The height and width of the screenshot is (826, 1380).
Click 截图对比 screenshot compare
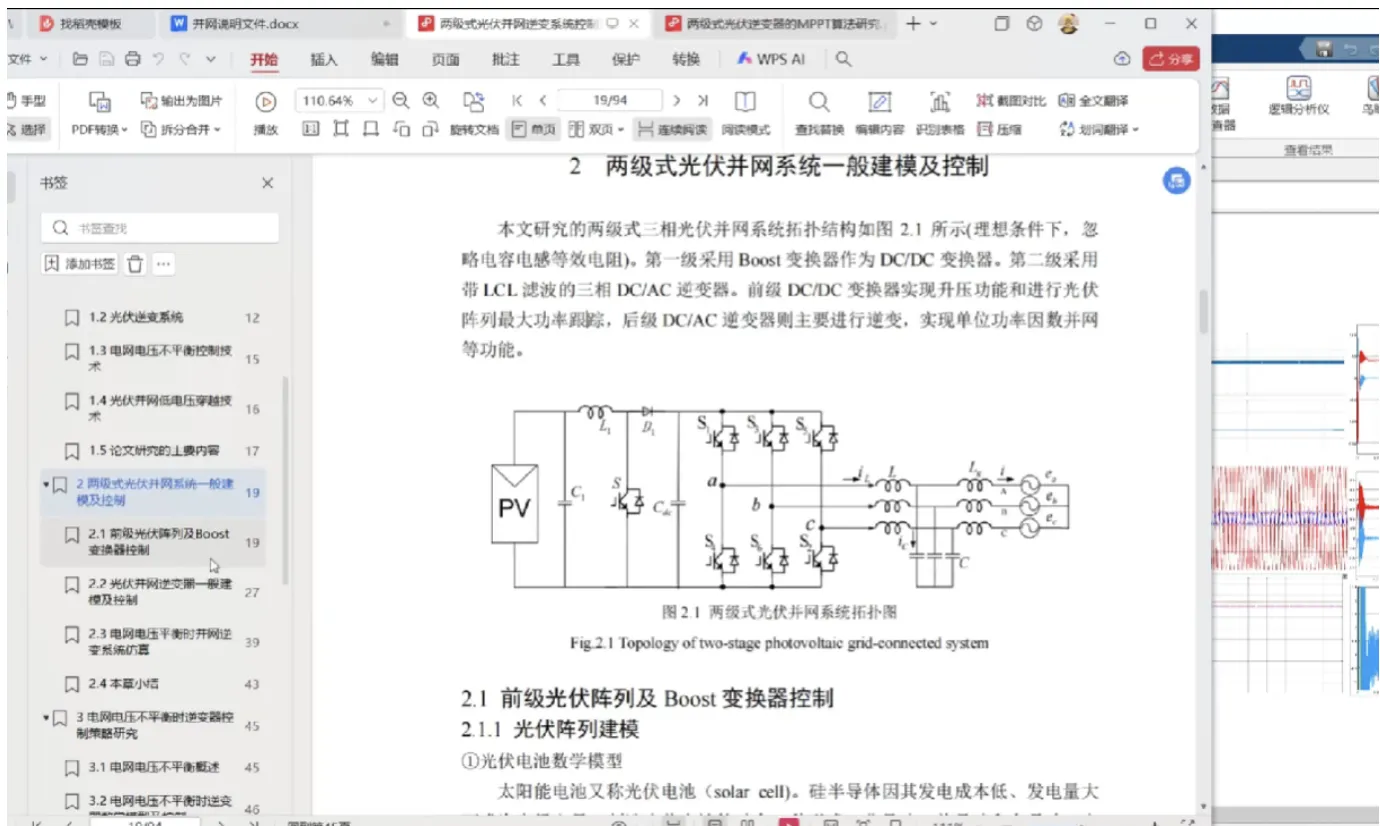[1011, 100]
